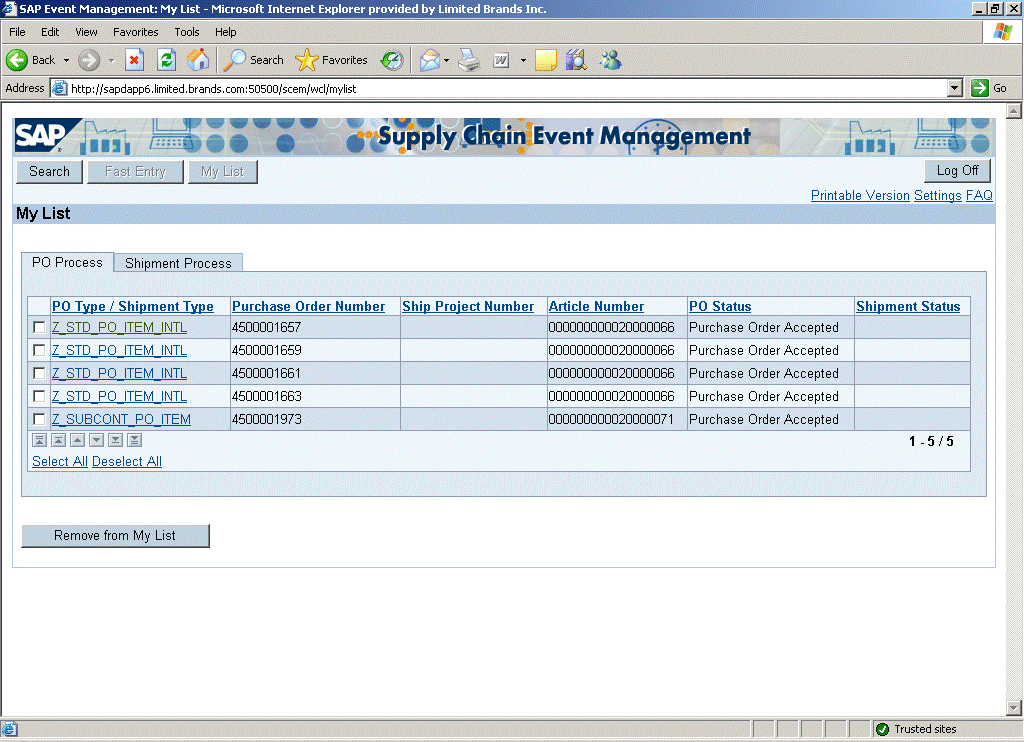The height and width of the screenshot is (742, 1024).
Task: Click the green Go arrow button
Action: [980, 88]
